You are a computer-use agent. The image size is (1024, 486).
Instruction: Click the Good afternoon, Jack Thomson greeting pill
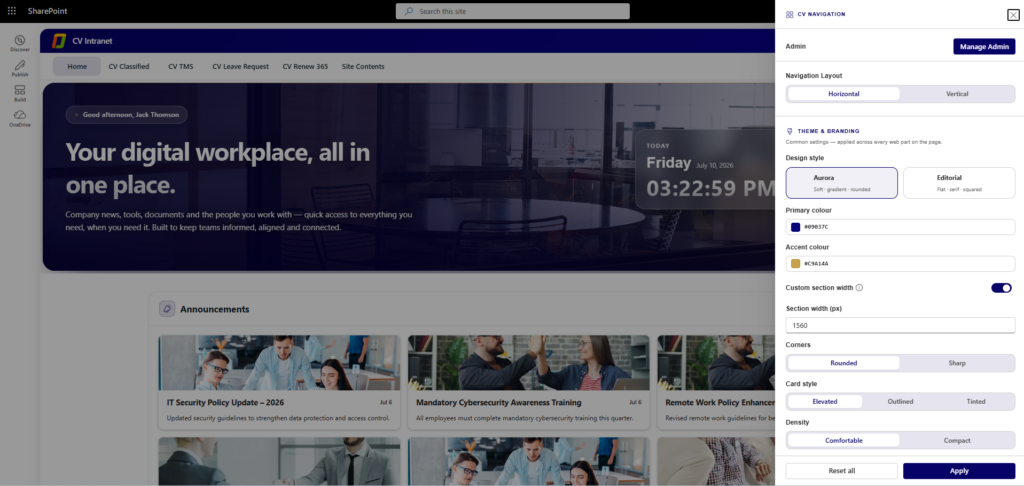(x=127, y=115)
